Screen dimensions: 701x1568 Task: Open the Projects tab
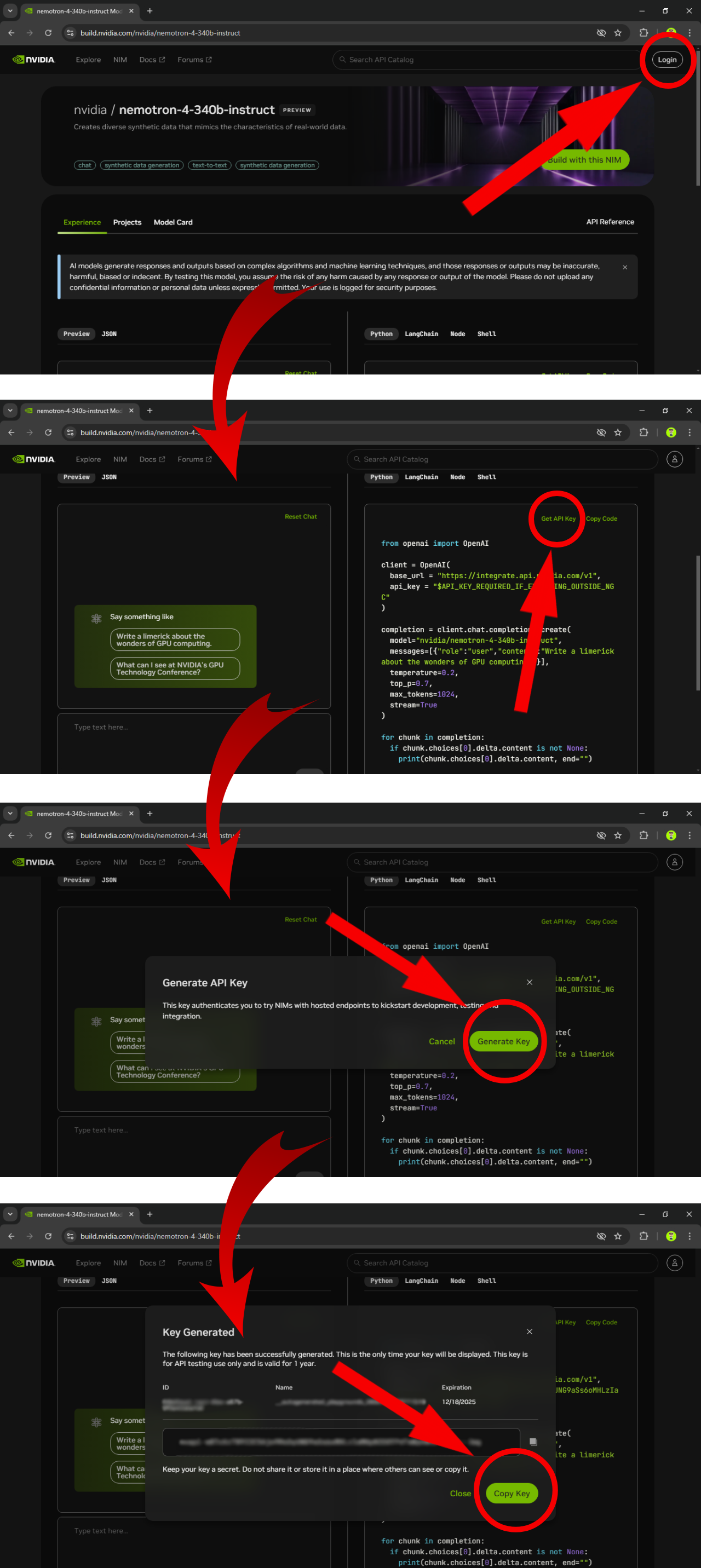click(127, 222)
